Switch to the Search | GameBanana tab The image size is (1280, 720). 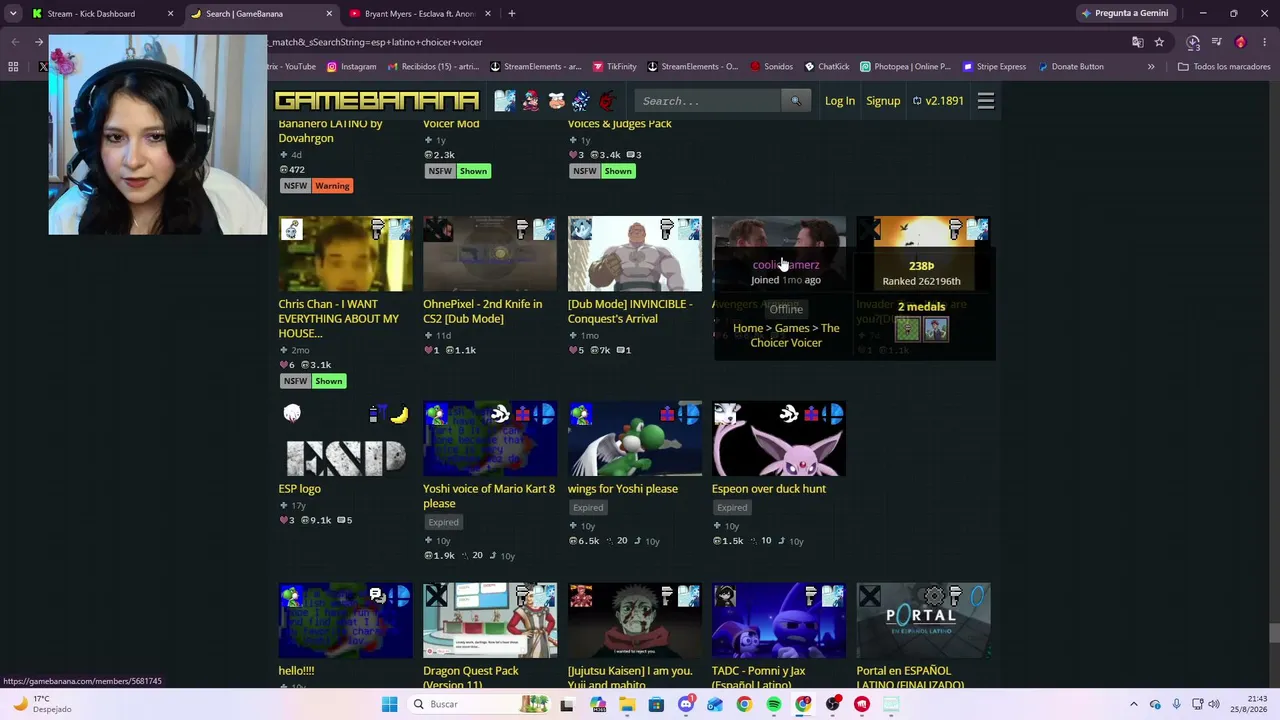tap(259, 14)
